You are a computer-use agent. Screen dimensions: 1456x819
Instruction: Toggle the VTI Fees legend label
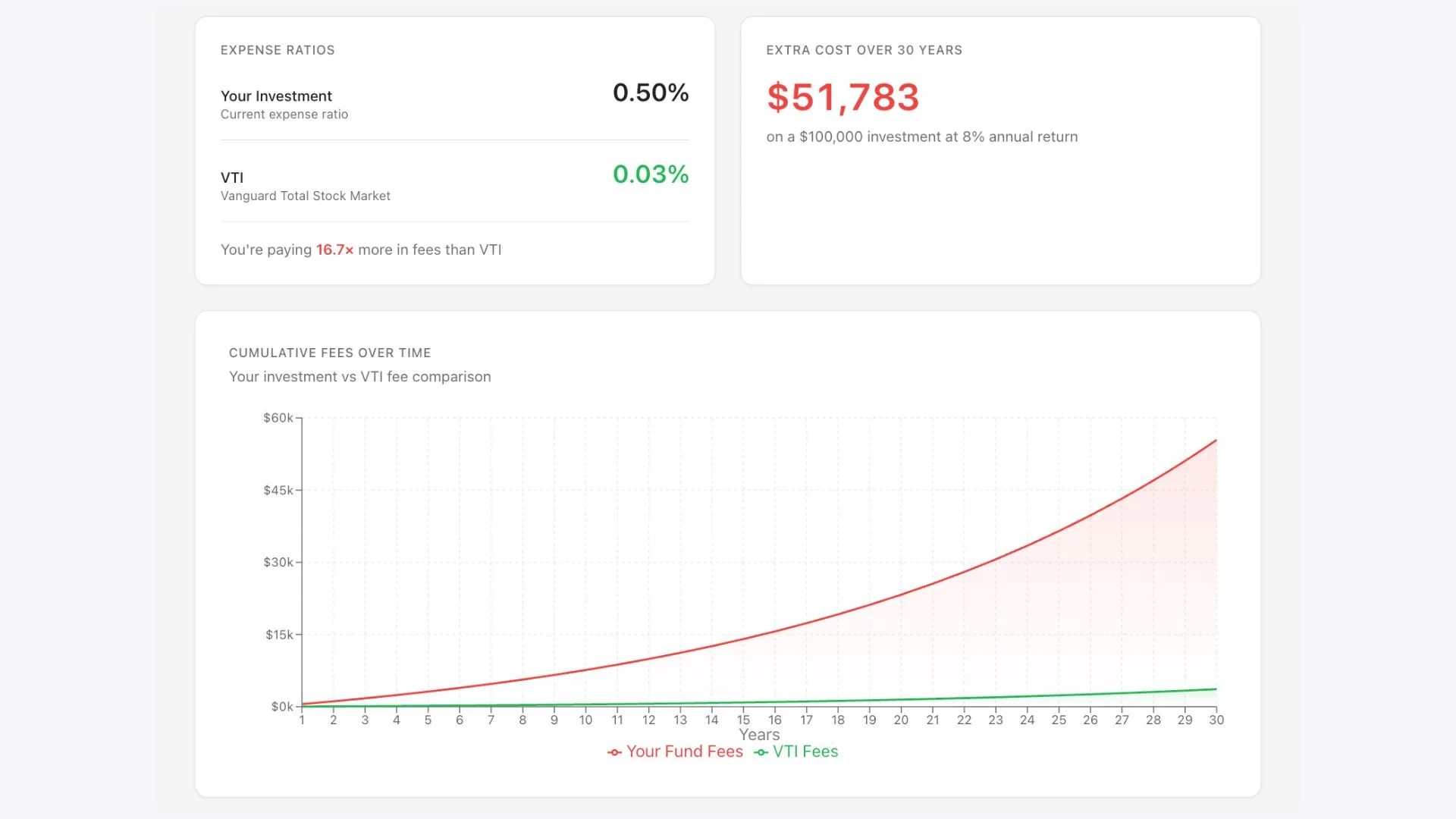pyautogui.click(x=805, y=752)
